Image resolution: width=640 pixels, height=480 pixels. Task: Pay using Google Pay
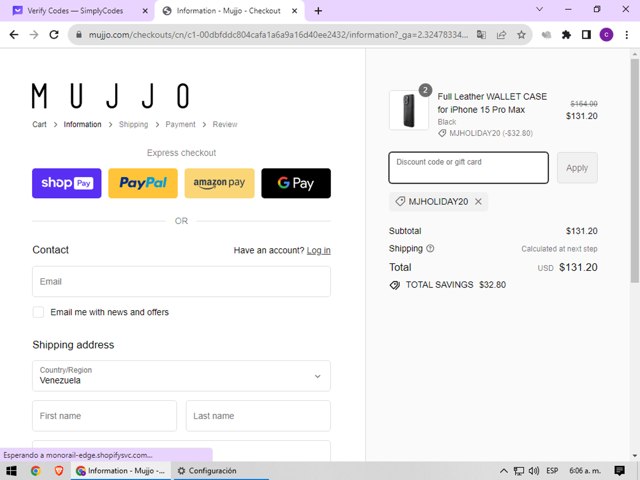pos(296,183)
